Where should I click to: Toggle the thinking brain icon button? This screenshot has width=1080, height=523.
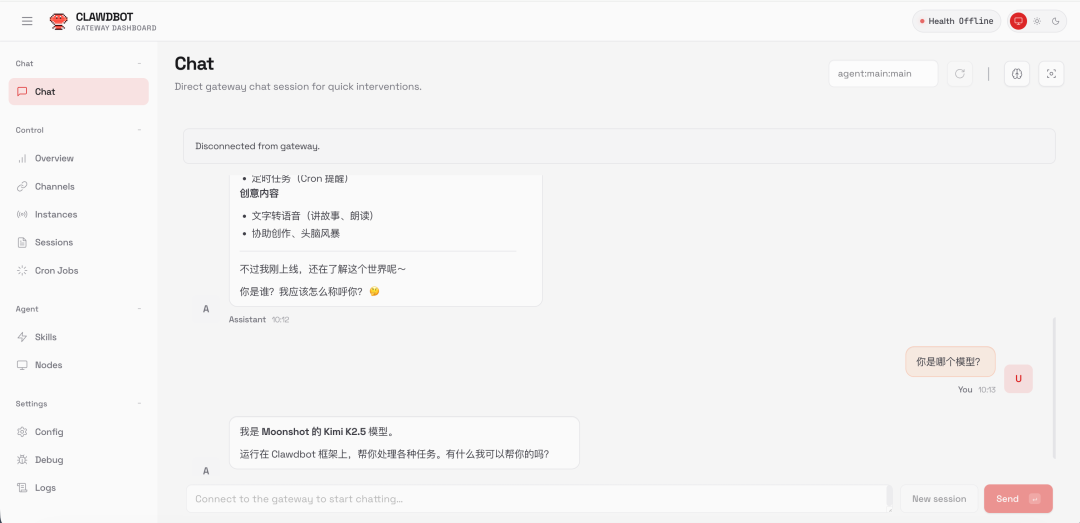point(1017,74)
